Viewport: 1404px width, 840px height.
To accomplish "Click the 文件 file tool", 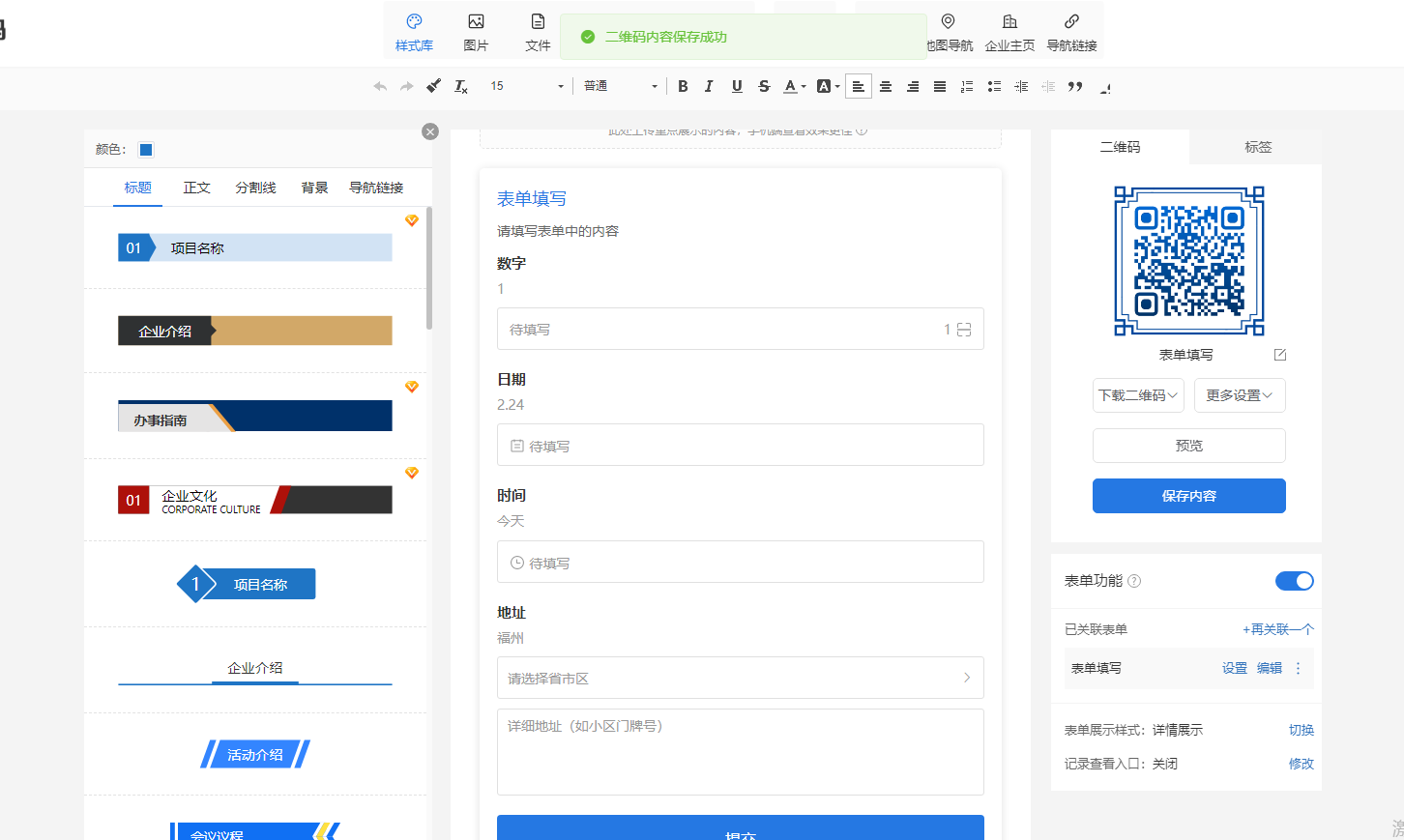I will pyautogui.click(x=538, y=33).
